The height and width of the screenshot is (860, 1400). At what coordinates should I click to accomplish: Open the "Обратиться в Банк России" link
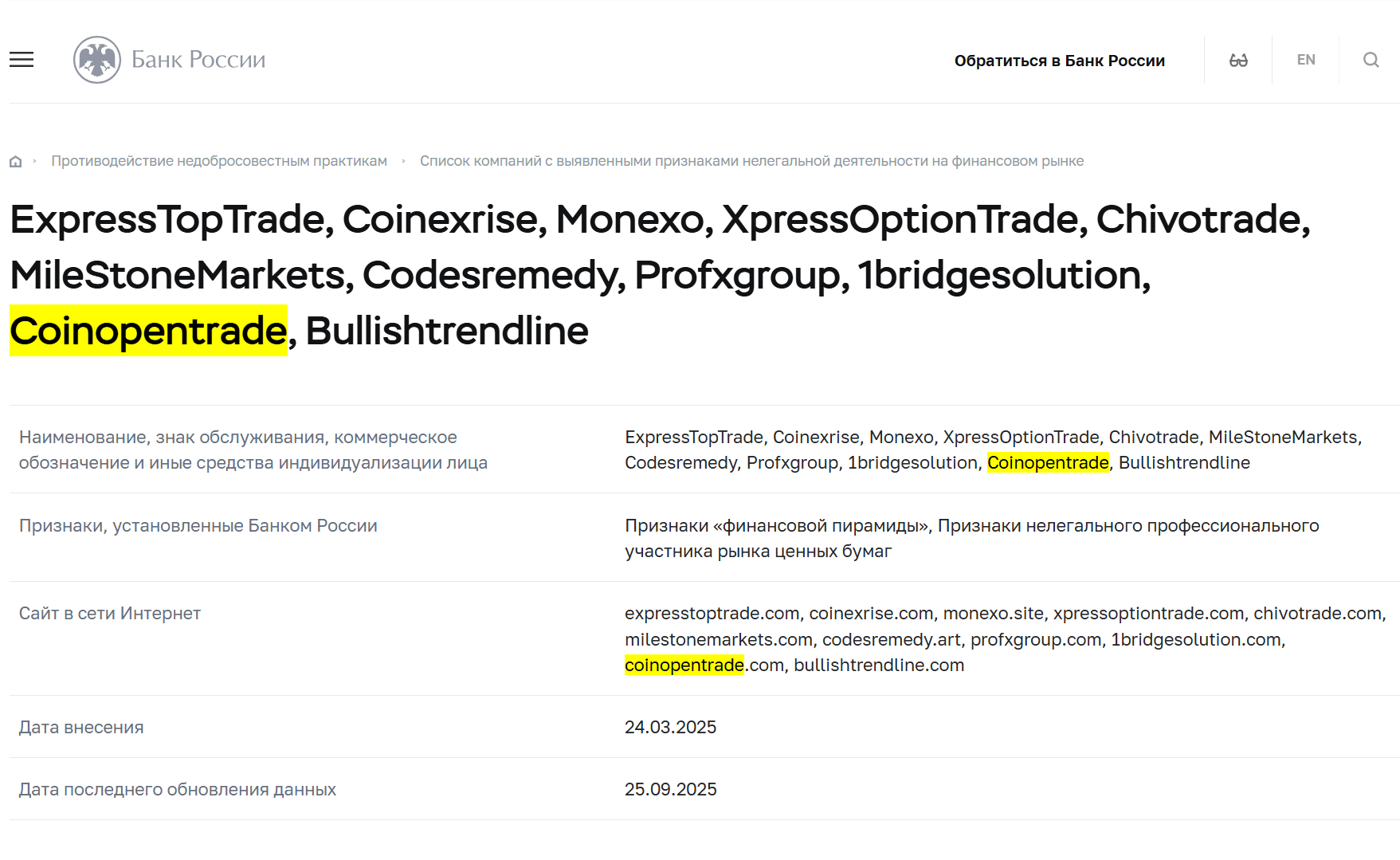coord(1059,61)
